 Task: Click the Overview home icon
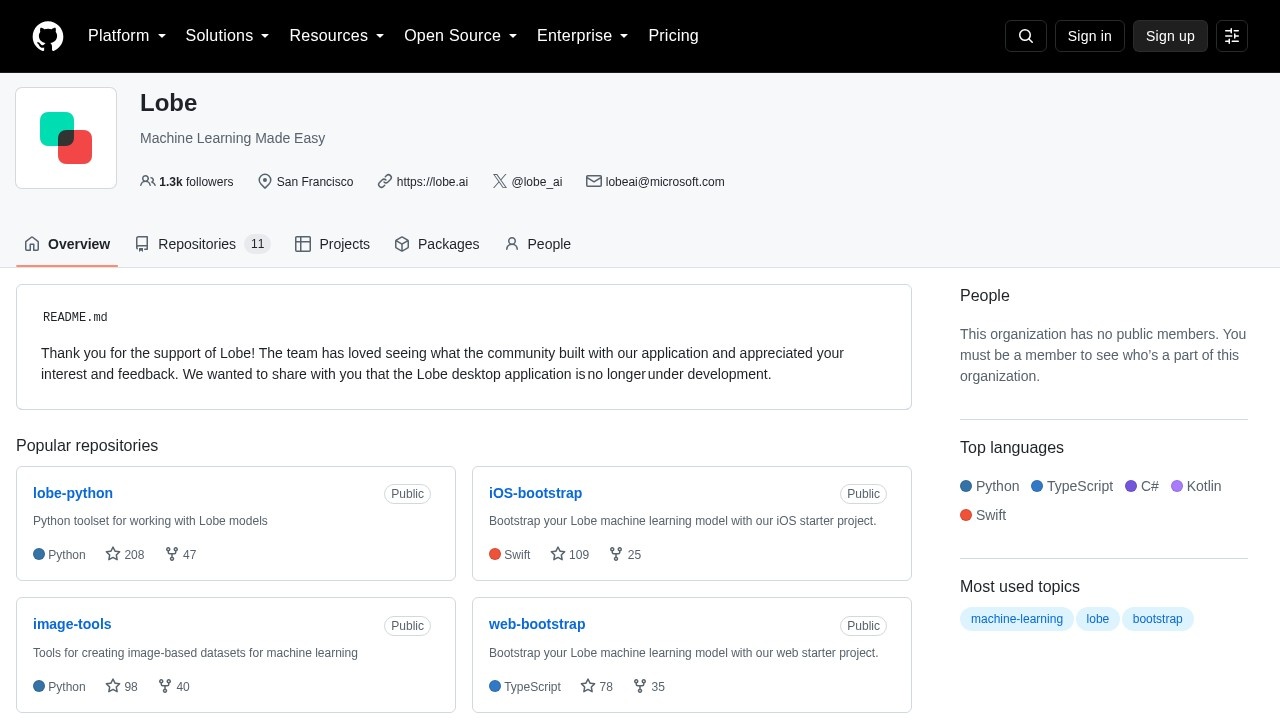tap(32, 244)
